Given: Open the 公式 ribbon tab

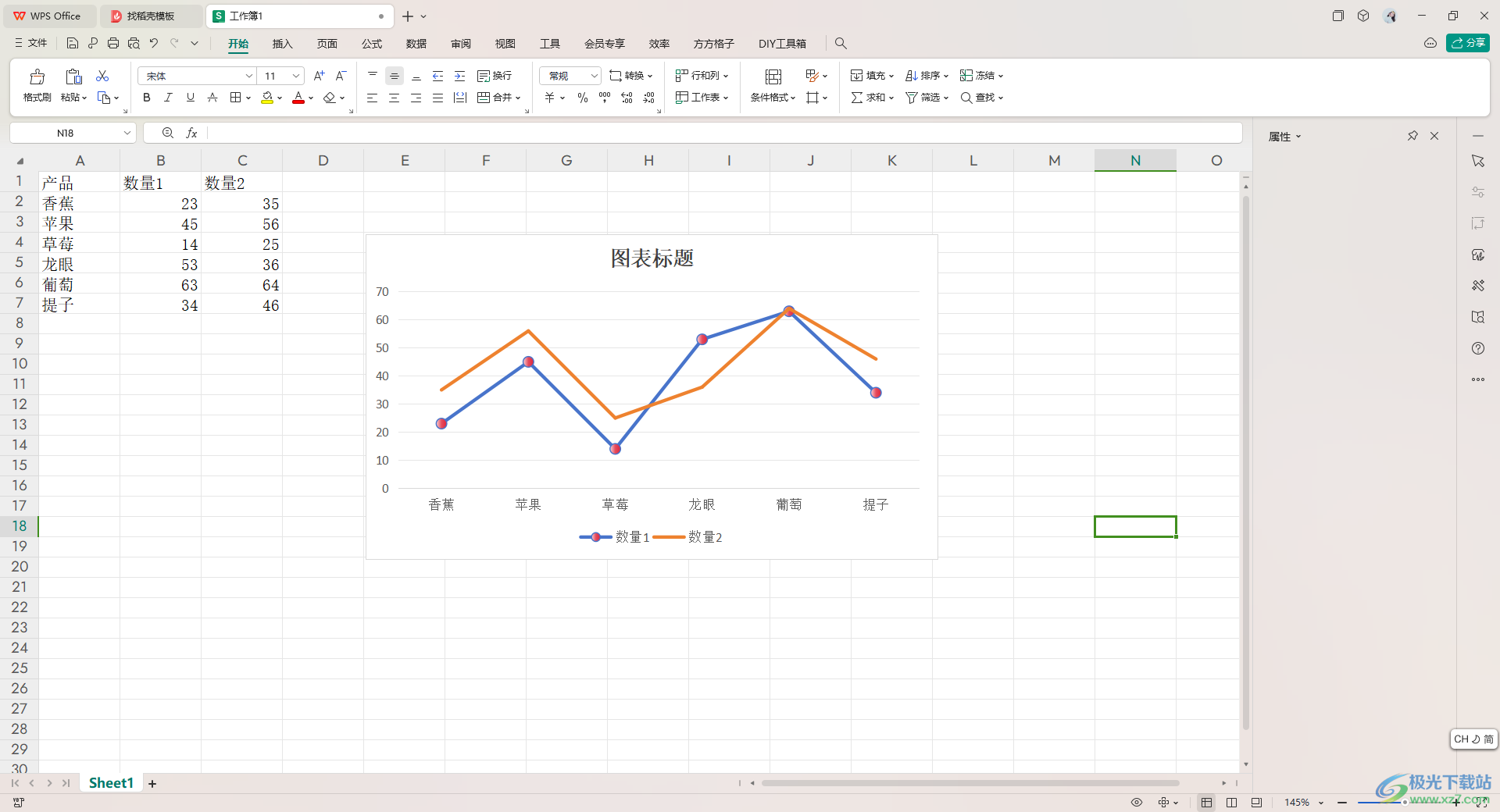Looking at the screenshot, I should [372, 44].
